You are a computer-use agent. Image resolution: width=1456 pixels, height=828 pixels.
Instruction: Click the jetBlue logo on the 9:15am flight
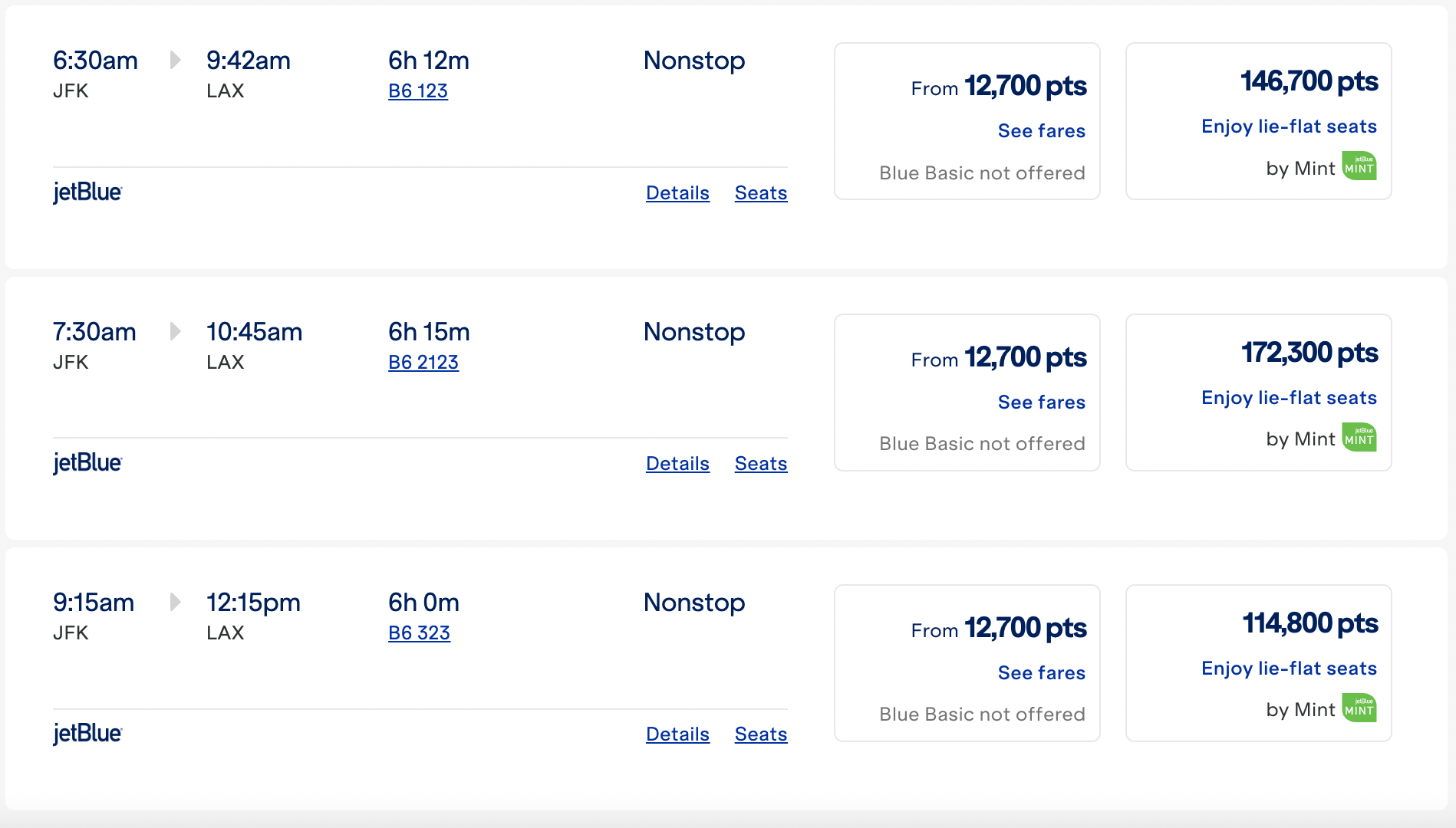click(x=87, y=734)
